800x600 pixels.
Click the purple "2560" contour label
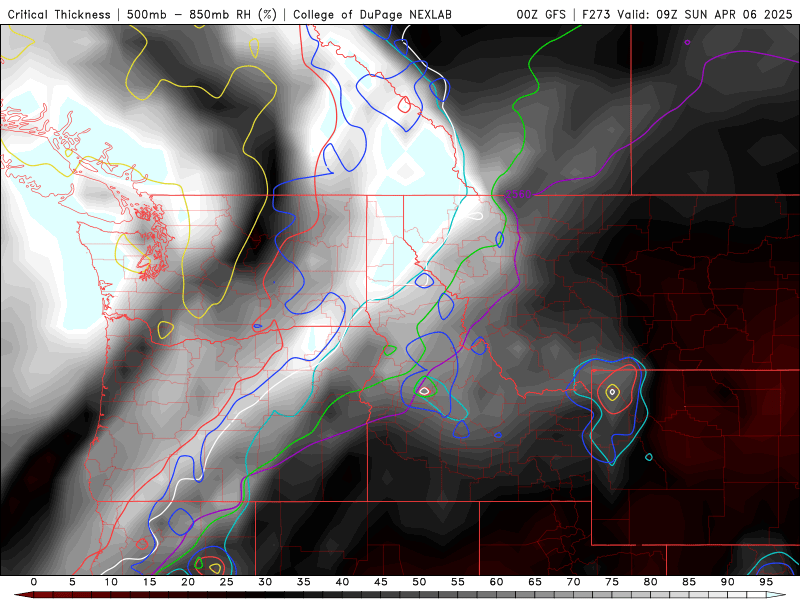(518, 194)
